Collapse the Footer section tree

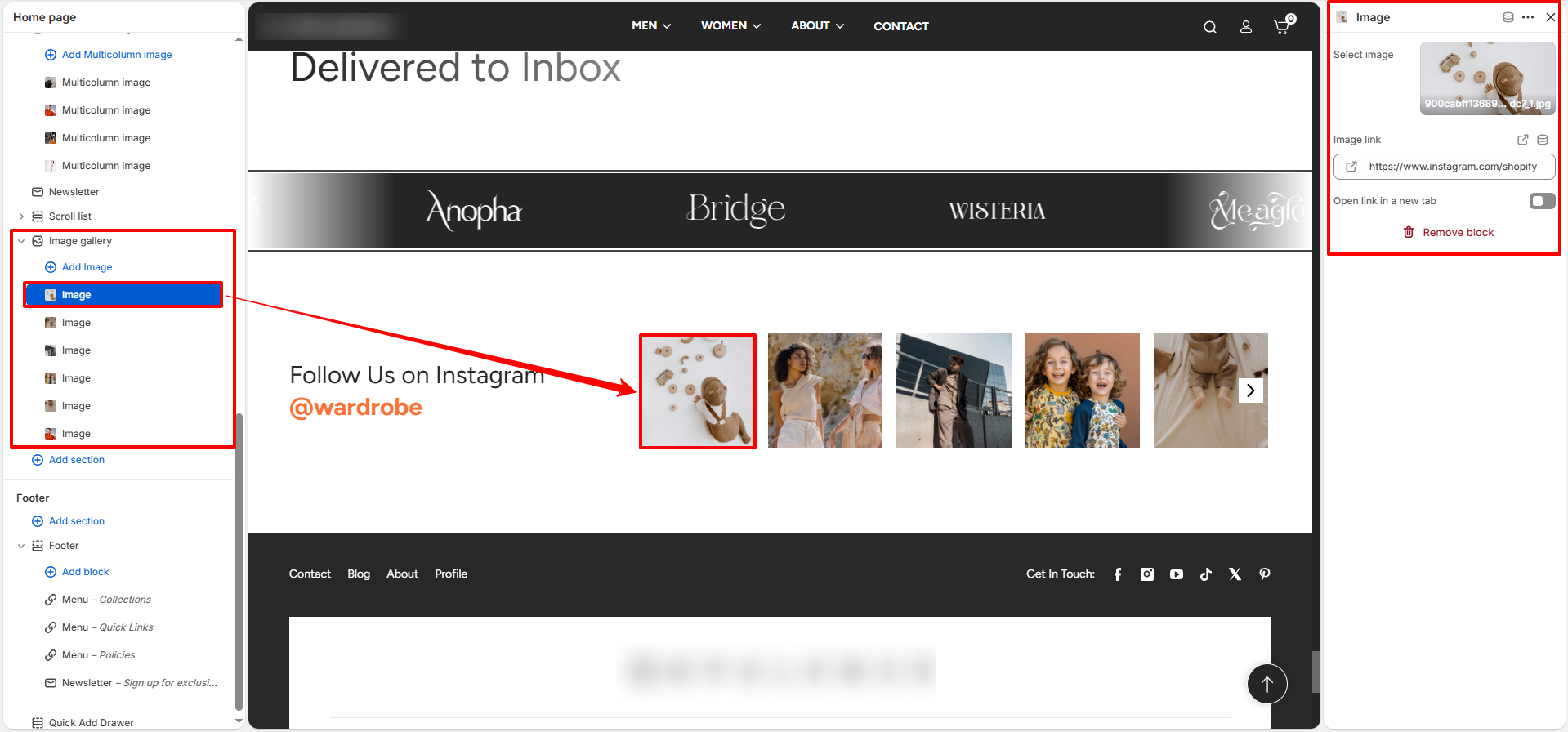point(21,546)
